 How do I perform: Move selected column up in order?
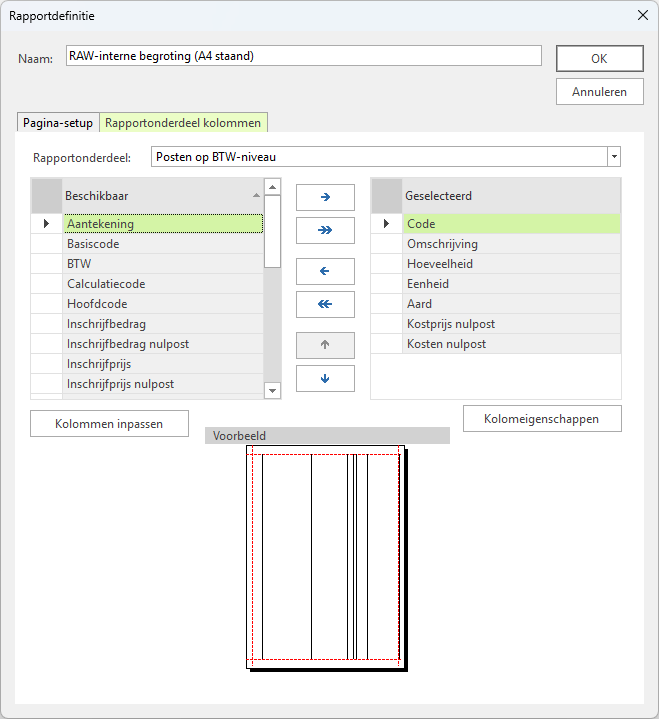click(325, 345)
